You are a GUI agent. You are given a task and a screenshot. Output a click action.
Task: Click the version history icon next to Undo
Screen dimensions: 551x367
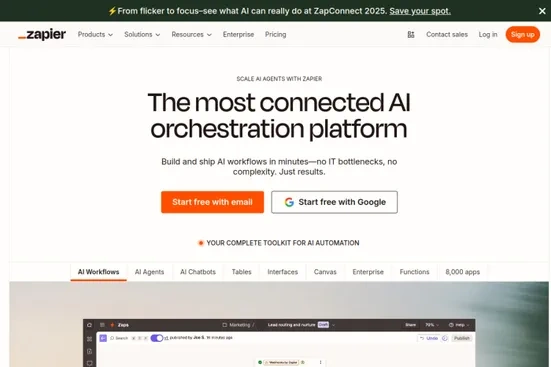tap(445, 338)
